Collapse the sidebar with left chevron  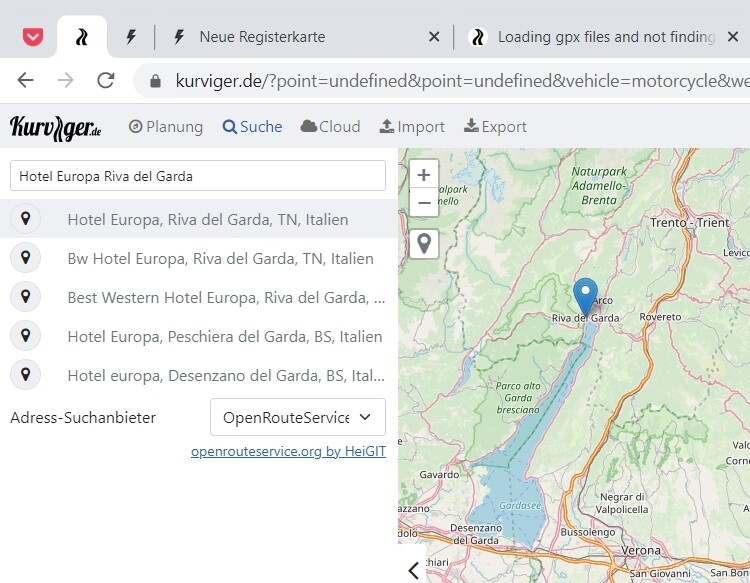(x=413, y=570)
